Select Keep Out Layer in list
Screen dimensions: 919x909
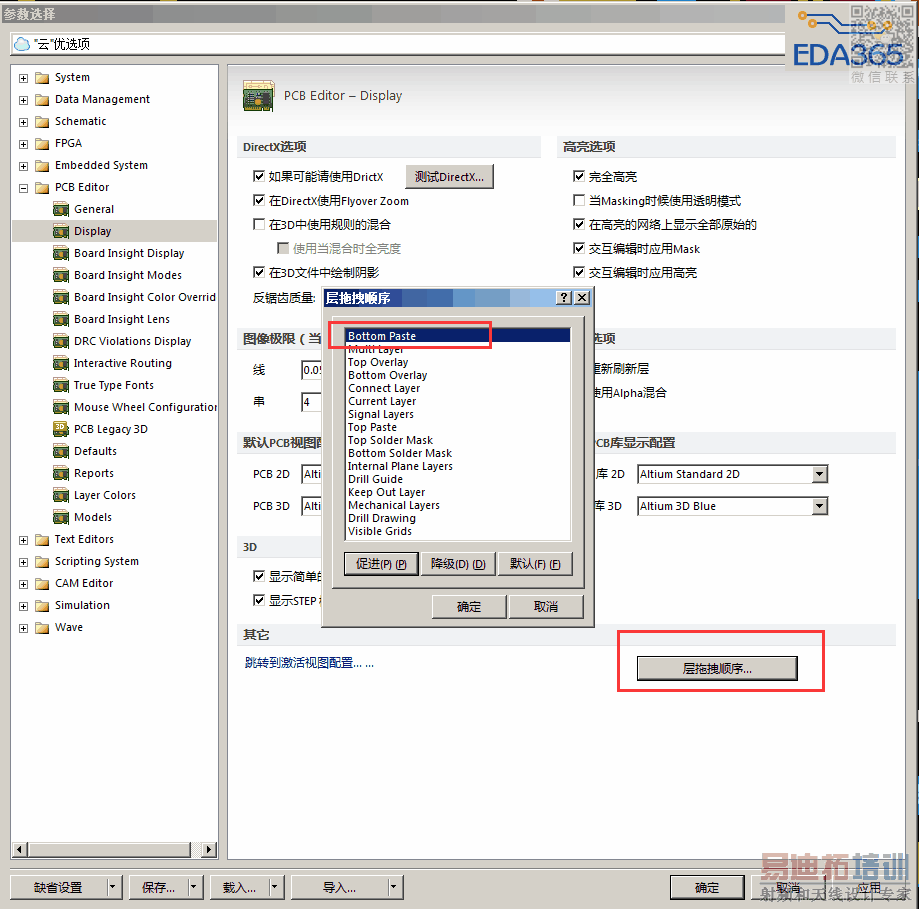coord(386,492)
